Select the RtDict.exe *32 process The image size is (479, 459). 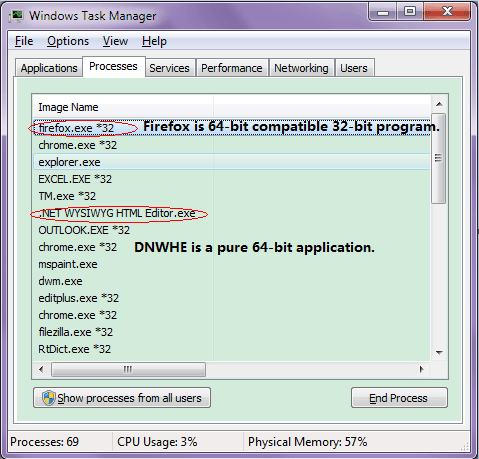pos(232,349)
